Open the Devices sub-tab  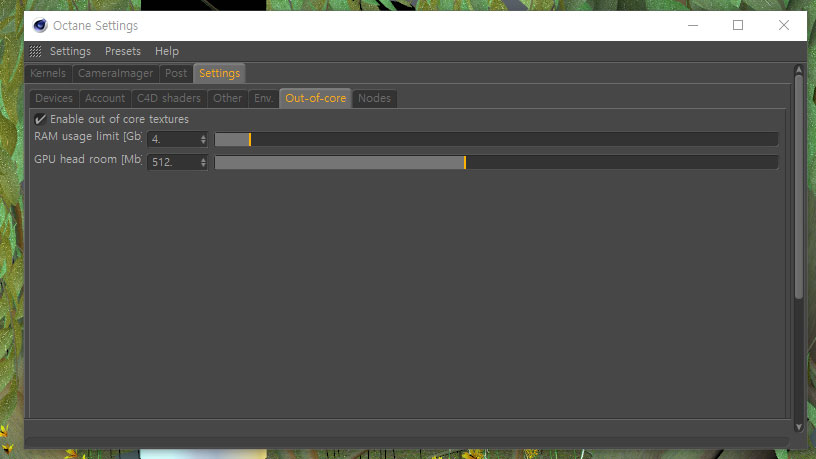54,98
